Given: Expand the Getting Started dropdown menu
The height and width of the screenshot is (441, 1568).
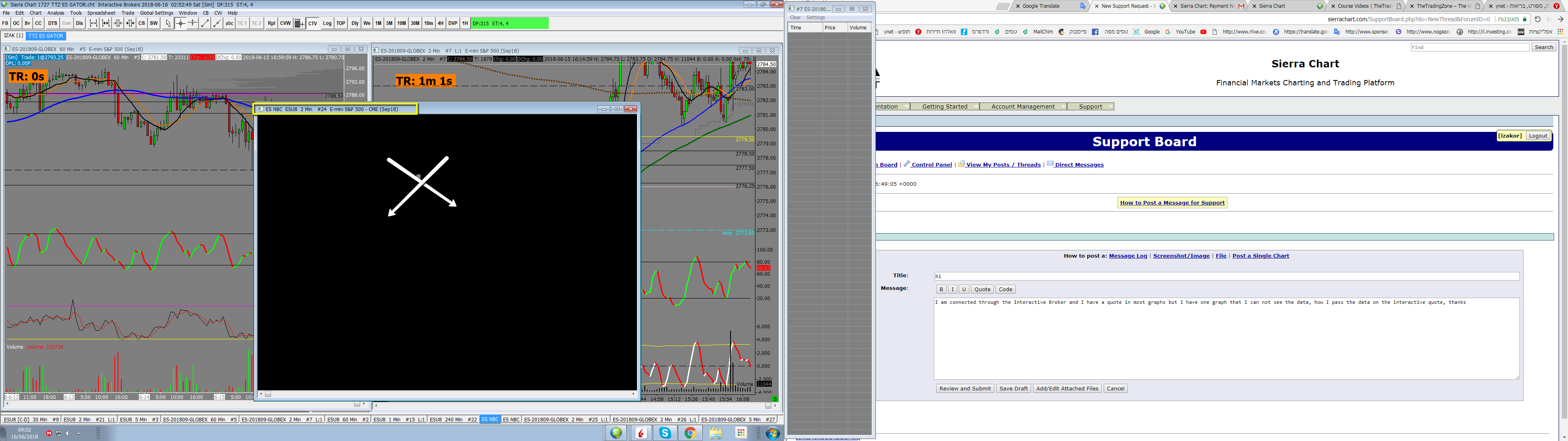Looking at the screenshot, I should (x=945, y=107).
